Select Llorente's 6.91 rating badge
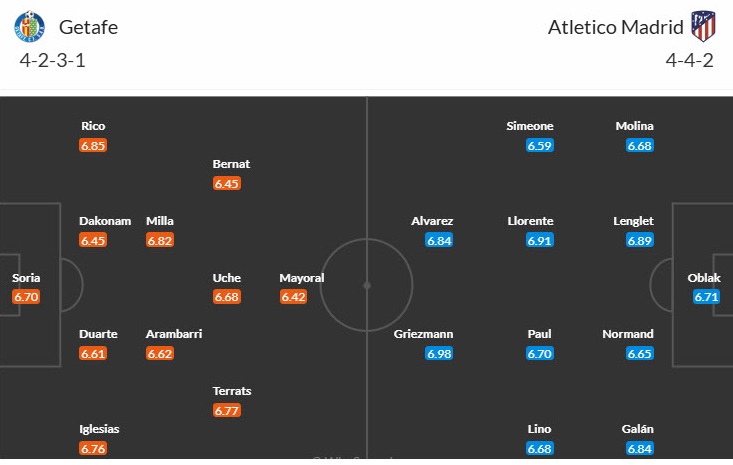Screen dimensions: 733x465 (539, 241)
